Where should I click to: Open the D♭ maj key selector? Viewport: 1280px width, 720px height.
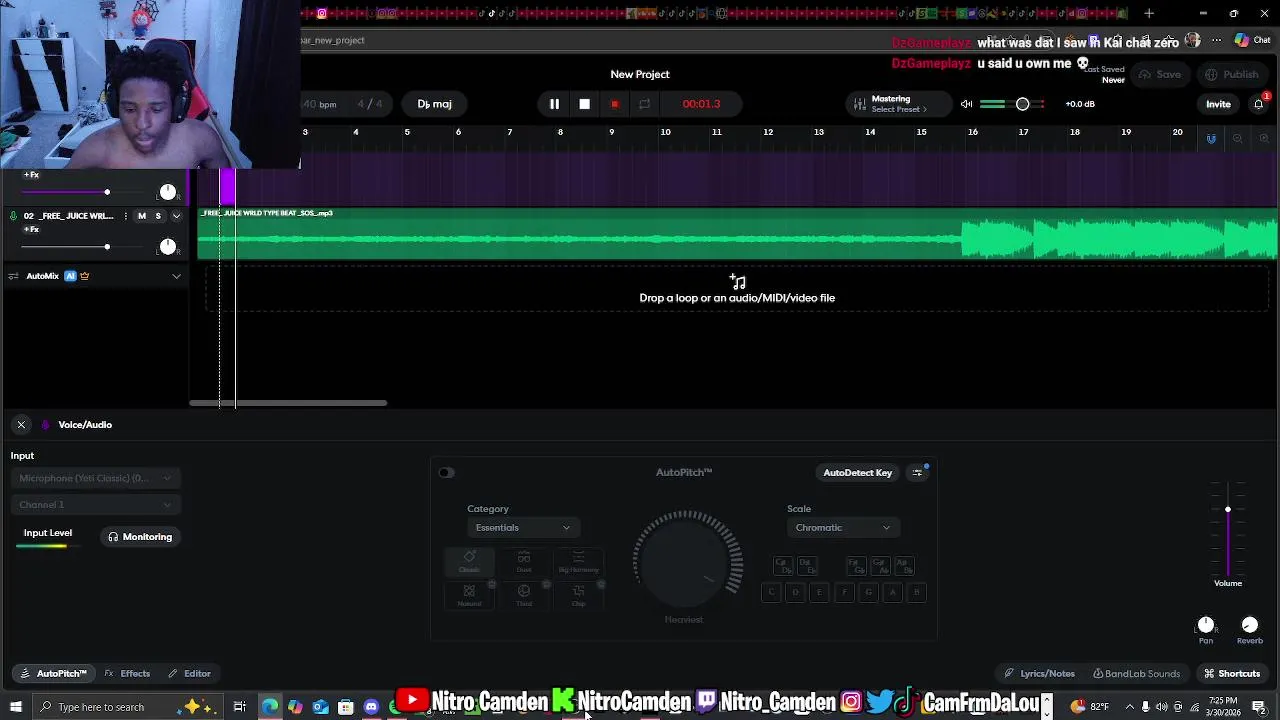coord(434,104)
